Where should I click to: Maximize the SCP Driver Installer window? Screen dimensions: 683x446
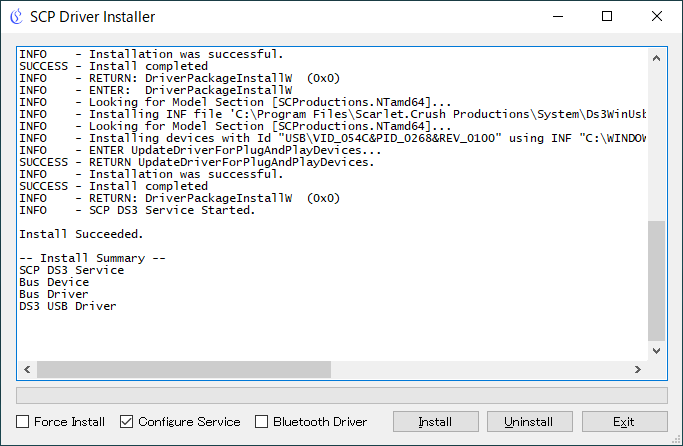point(608,17)
